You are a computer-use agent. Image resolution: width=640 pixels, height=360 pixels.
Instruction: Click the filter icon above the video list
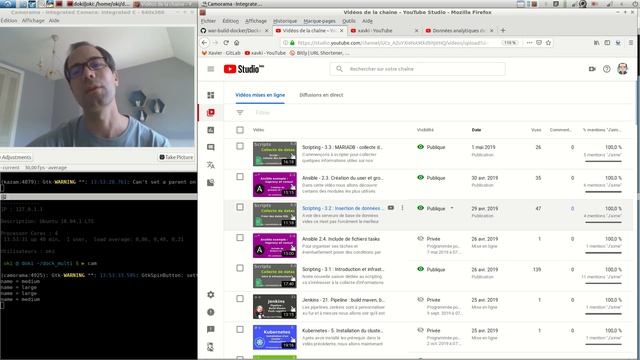pyautogui.click(x=240, y=113)
